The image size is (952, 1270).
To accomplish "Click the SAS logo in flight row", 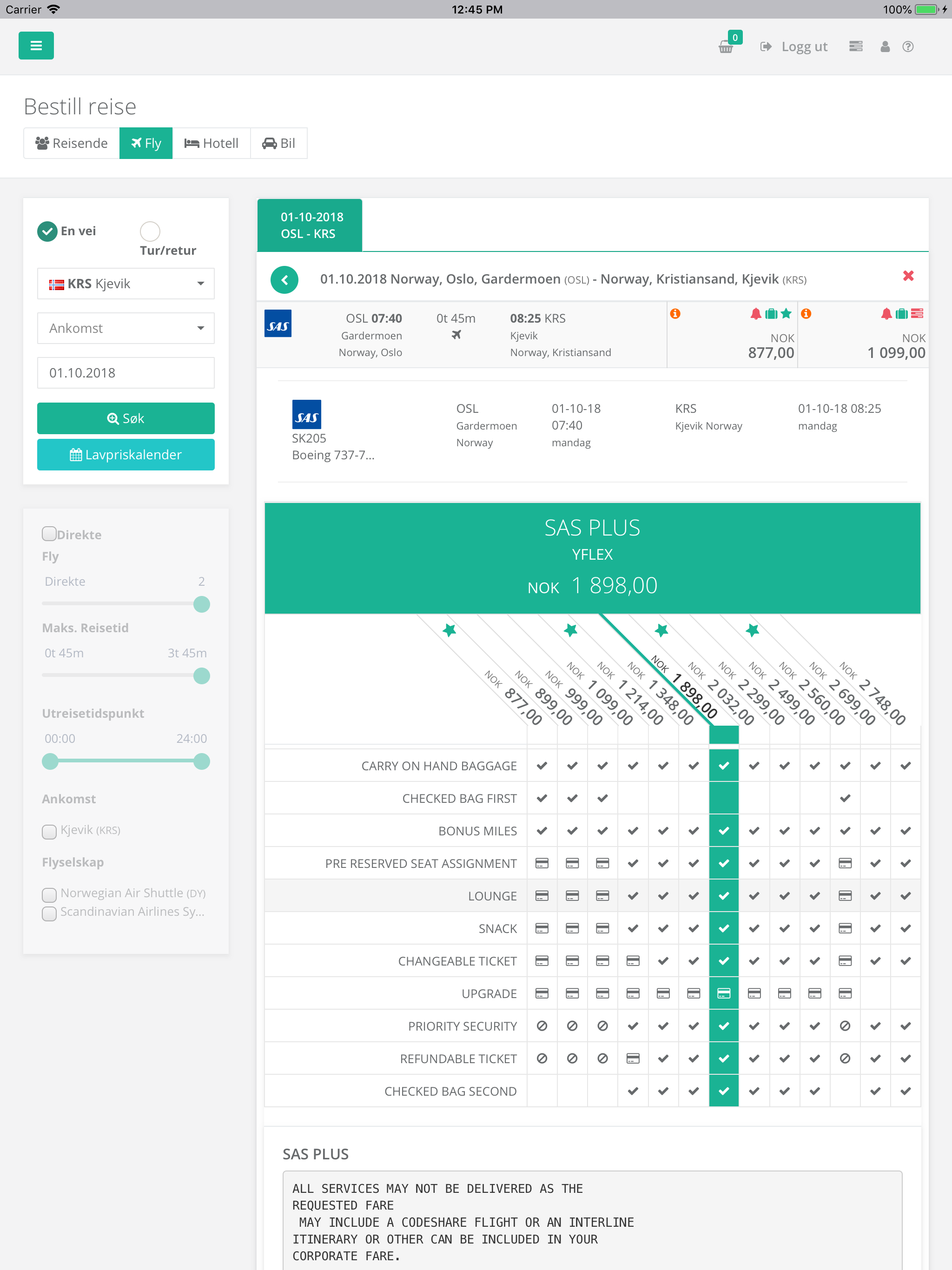I will tap(278, 323).
